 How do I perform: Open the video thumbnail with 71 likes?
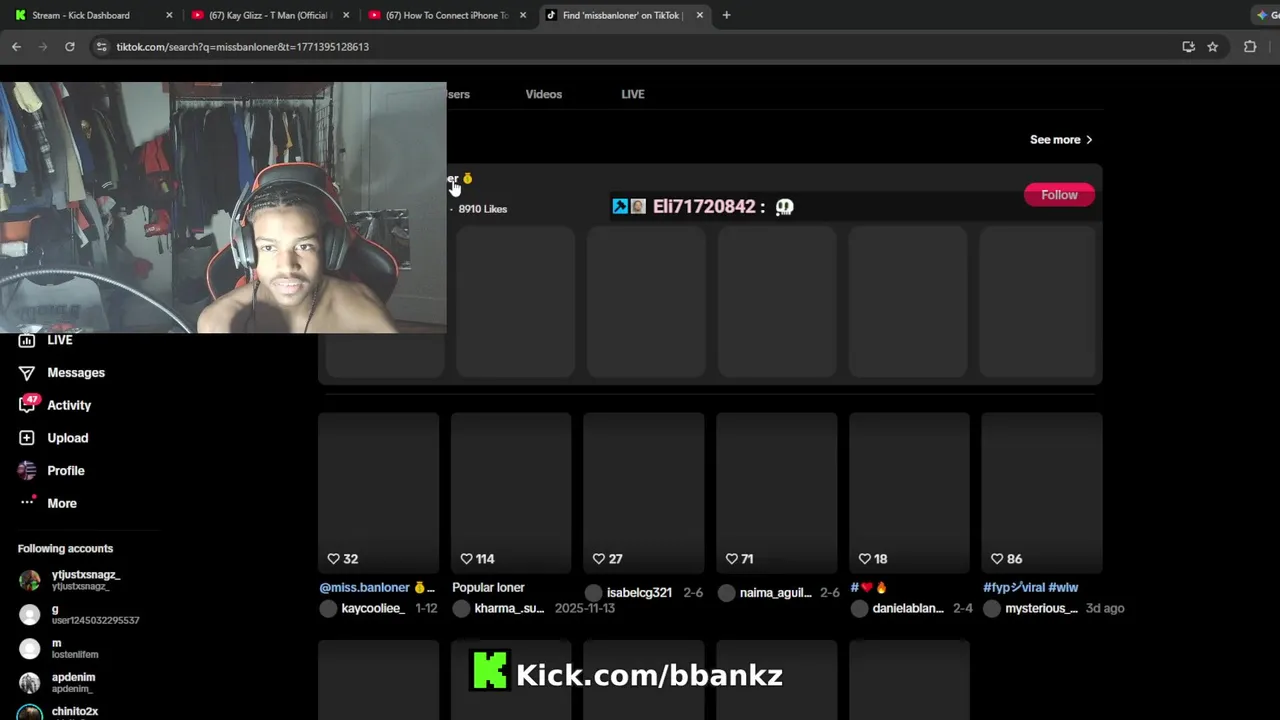coord(777,493)
